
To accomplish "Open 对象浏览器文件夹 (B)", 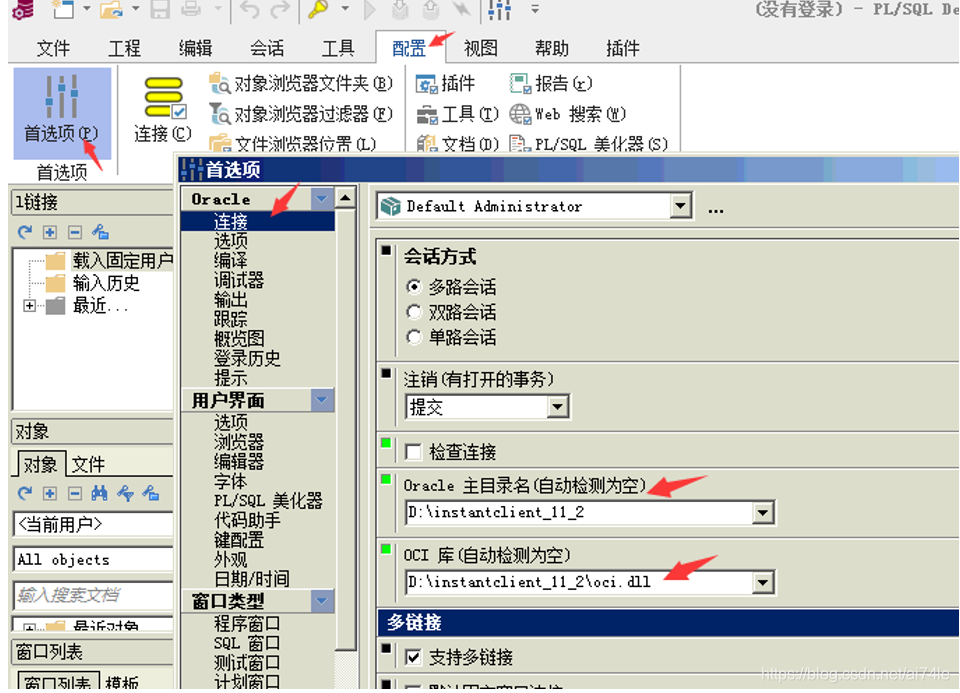I will click(301, 83).
